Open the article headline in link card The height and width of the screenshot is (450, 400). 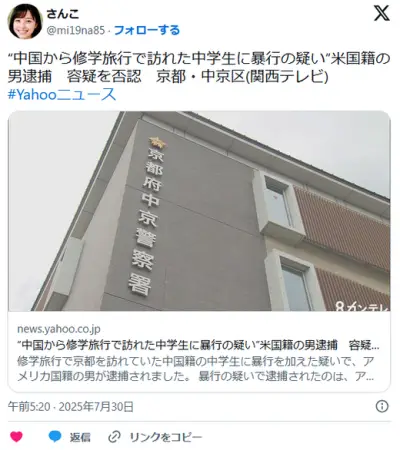[198, 345]
